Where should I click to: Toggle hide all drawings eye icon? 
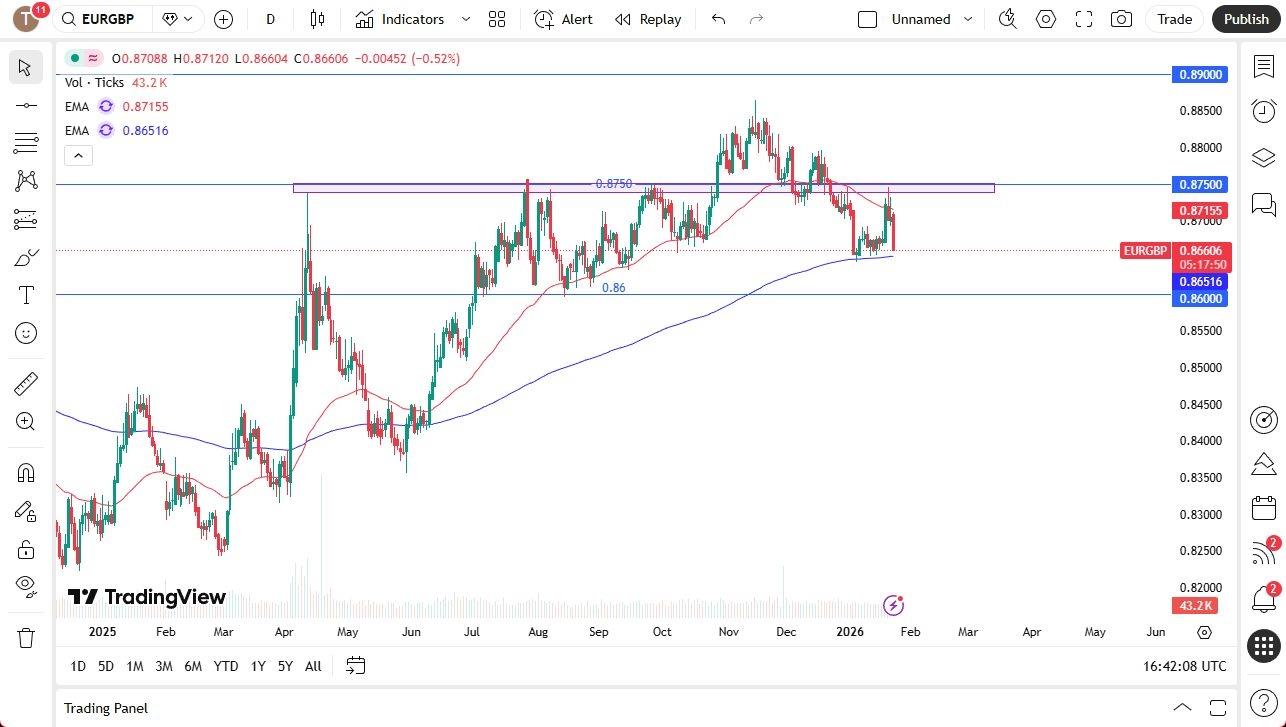coord(26,585)
